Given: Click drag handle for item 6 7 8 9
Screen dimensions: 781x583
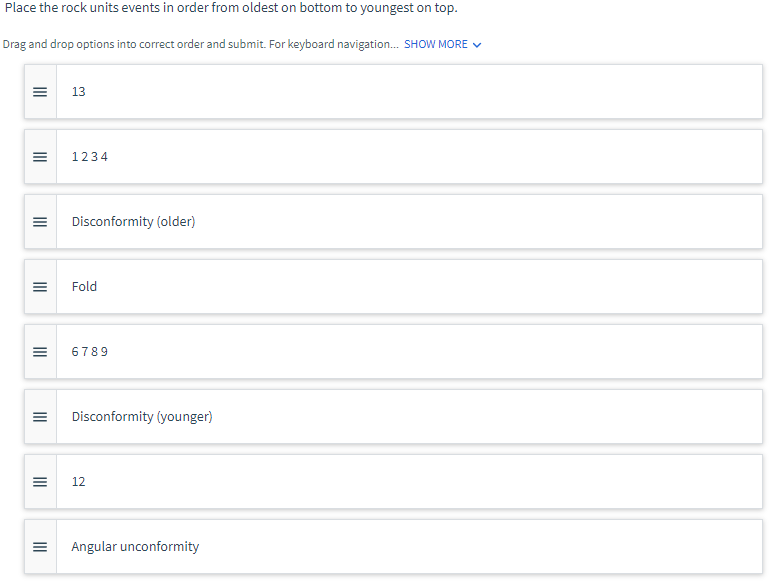Looking at the screenshot, I should point(40,352).
